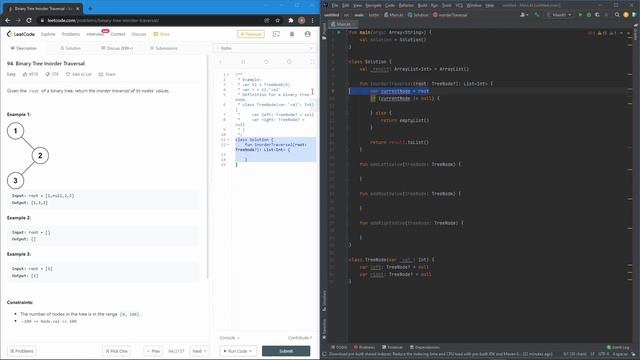Open the Contribute dropdown
The height and width of the screenshot is (360, 640).
(300, 338)
